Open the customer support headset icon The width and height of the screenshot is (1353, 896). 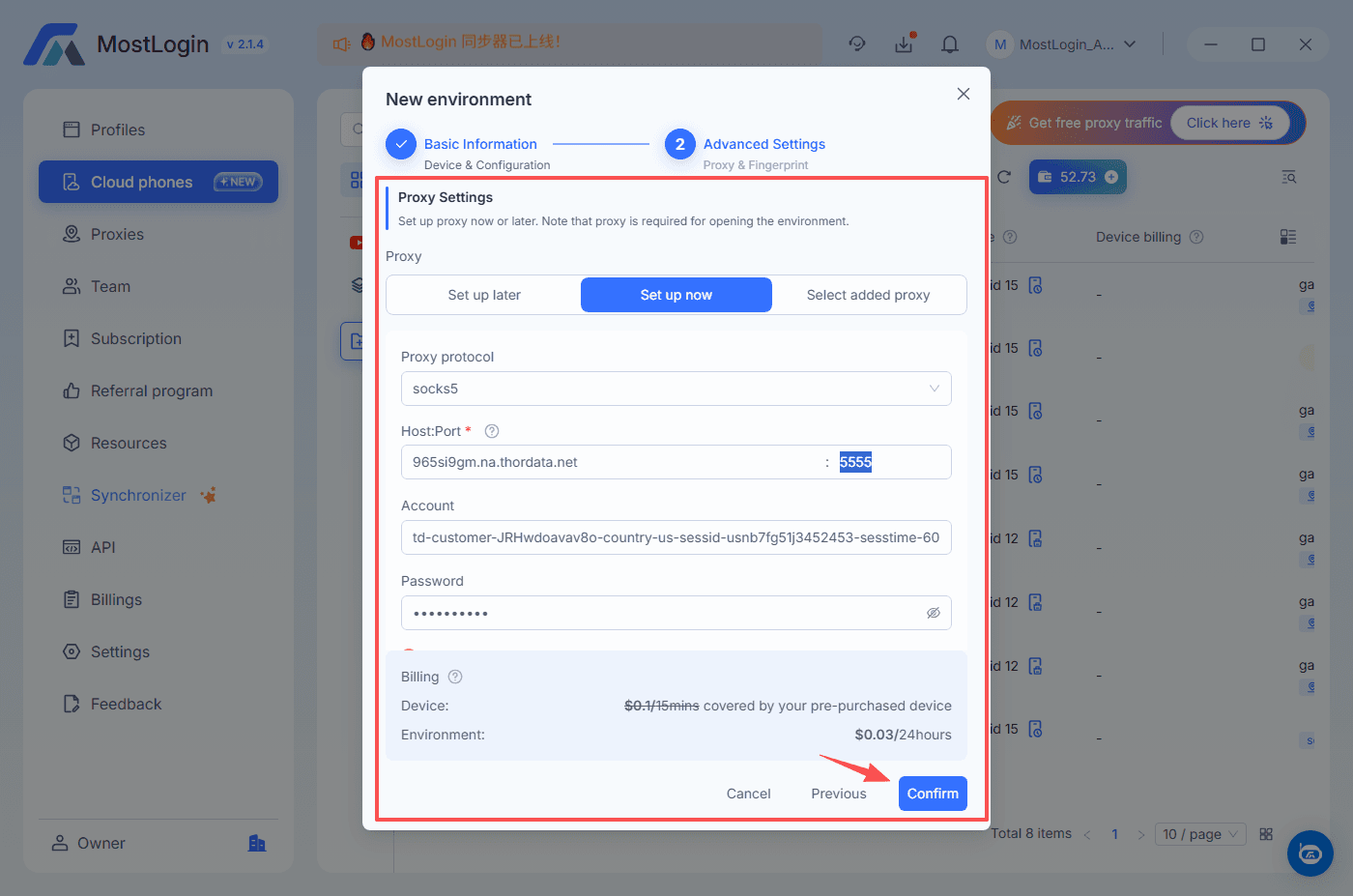(857, 43)
